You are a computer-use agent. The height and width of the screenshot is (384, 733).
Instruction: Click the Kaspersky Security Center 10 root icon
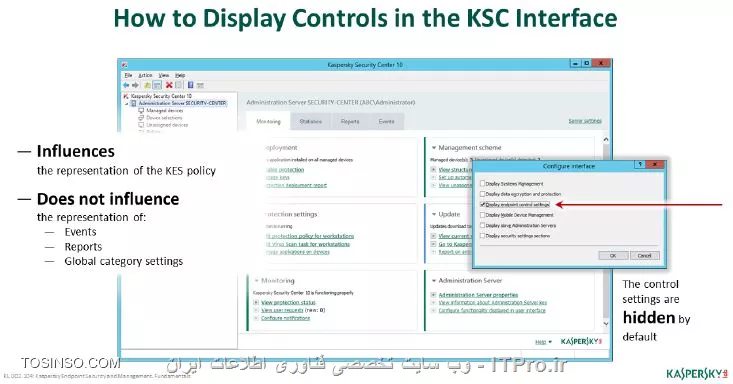coord(126,96)
